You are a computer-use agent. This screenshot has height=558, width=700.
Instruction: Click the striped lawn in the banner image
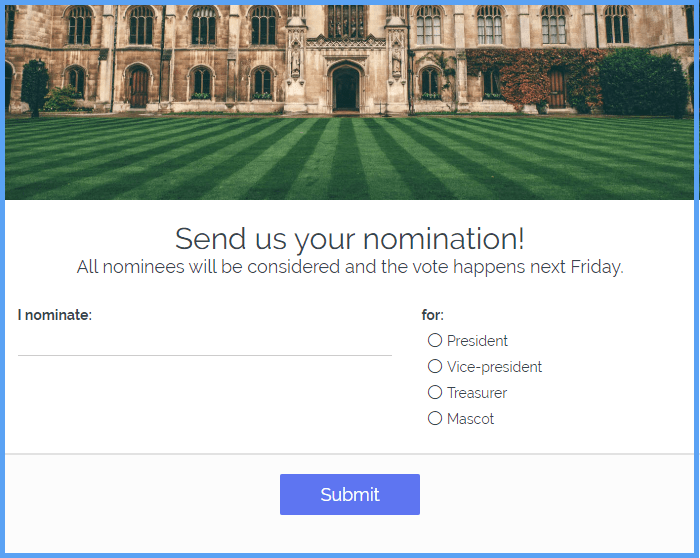coord(350,160)
